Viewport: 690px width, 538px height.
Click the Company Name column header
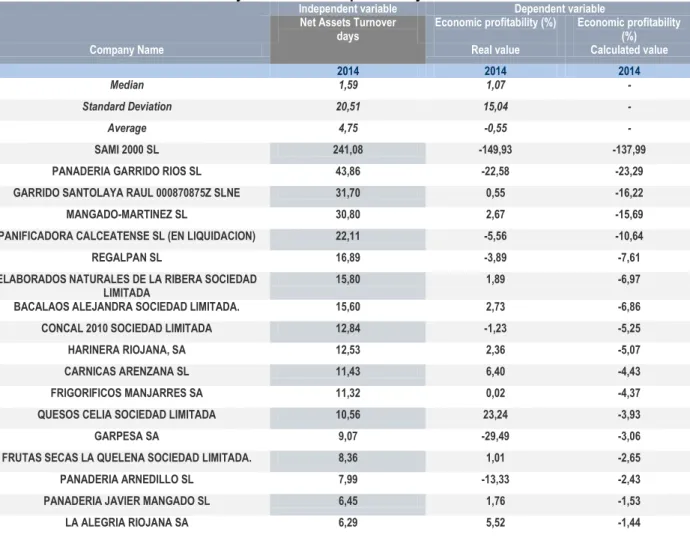[x=127, y=50]
